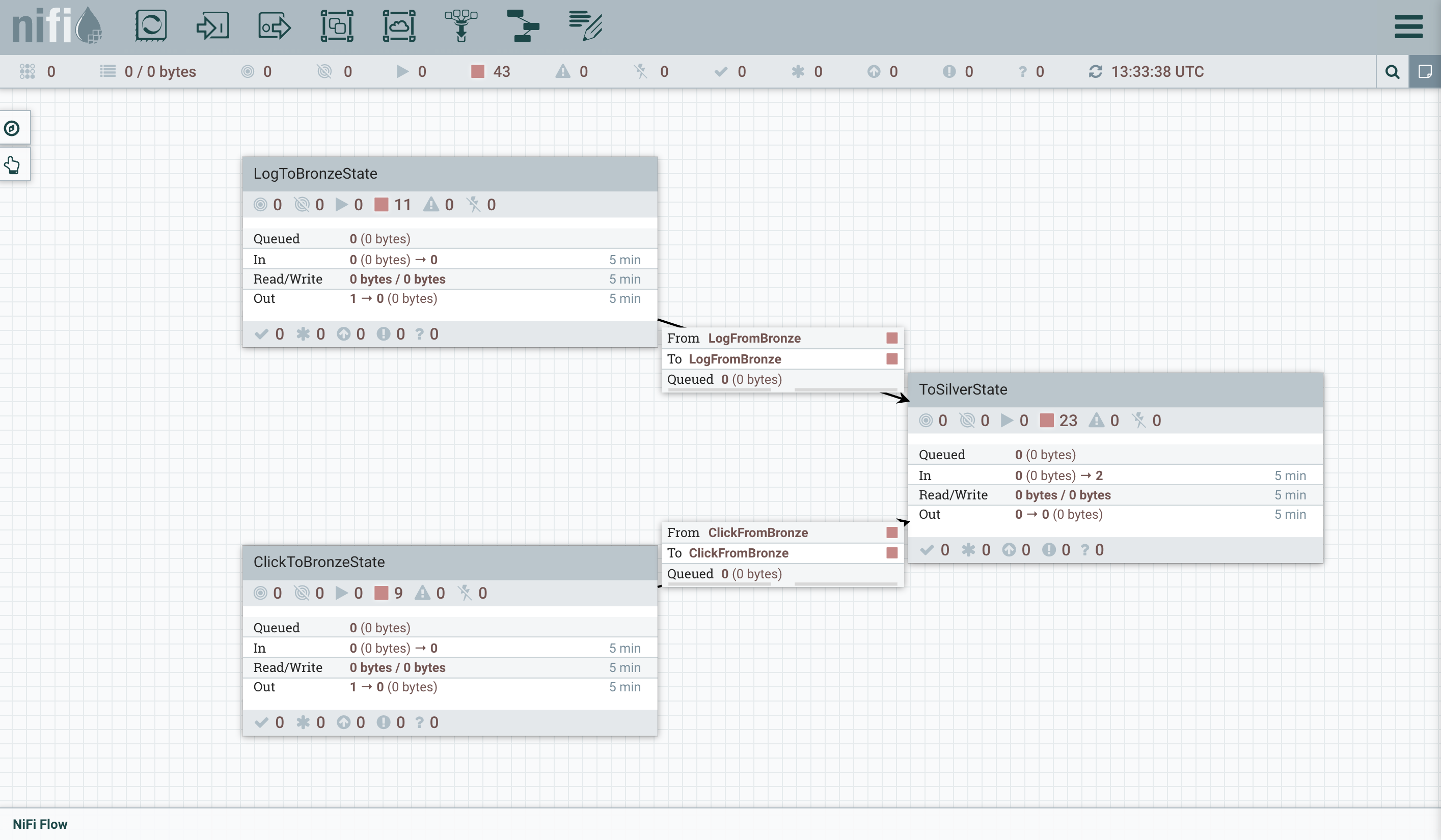Click the stopped red square beside From LogFromBronze
The height and width of the screenshot is (840, 1441).
[891, 338]
